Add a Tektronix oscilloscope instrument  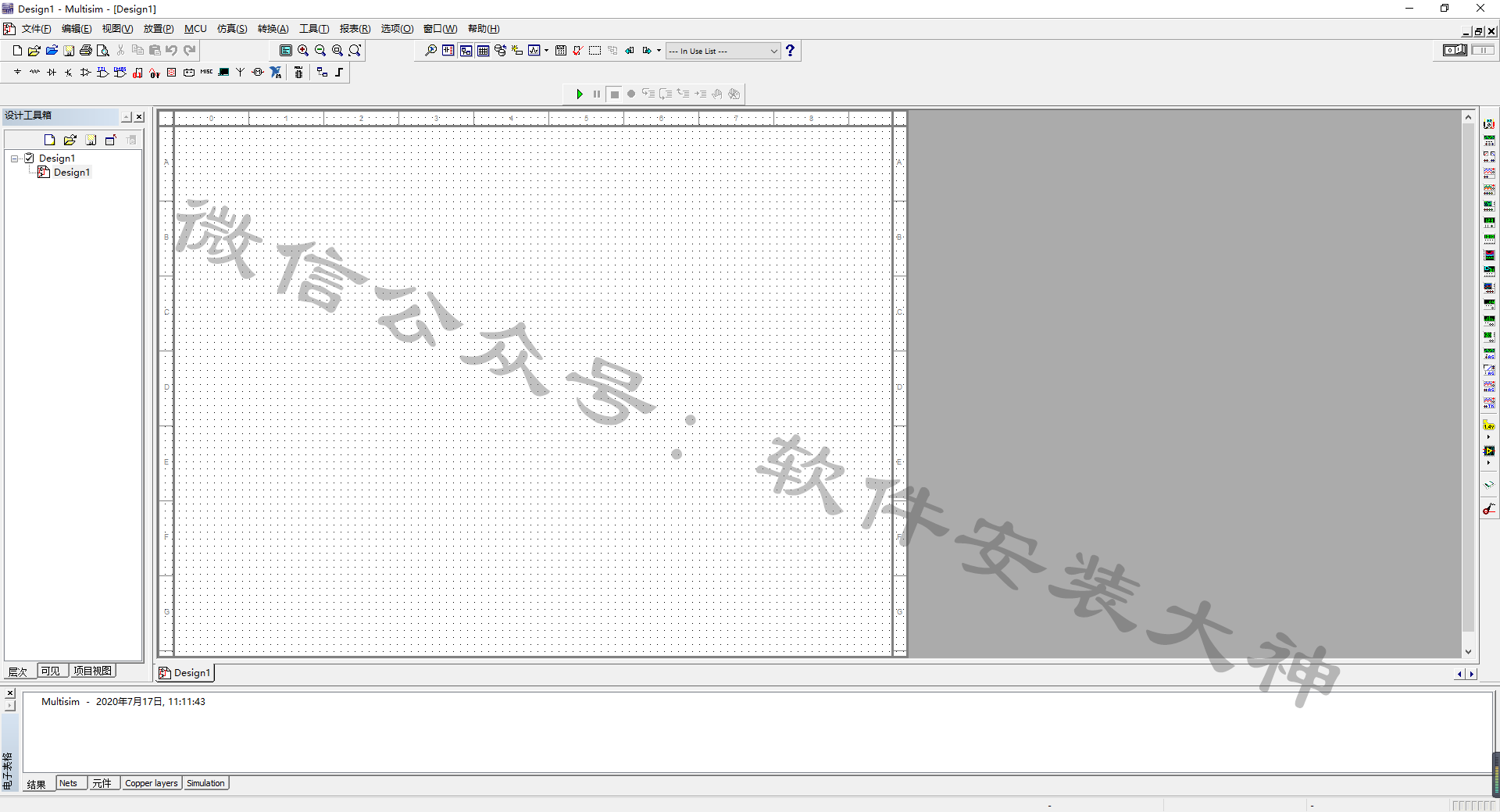pos(1489,403)
